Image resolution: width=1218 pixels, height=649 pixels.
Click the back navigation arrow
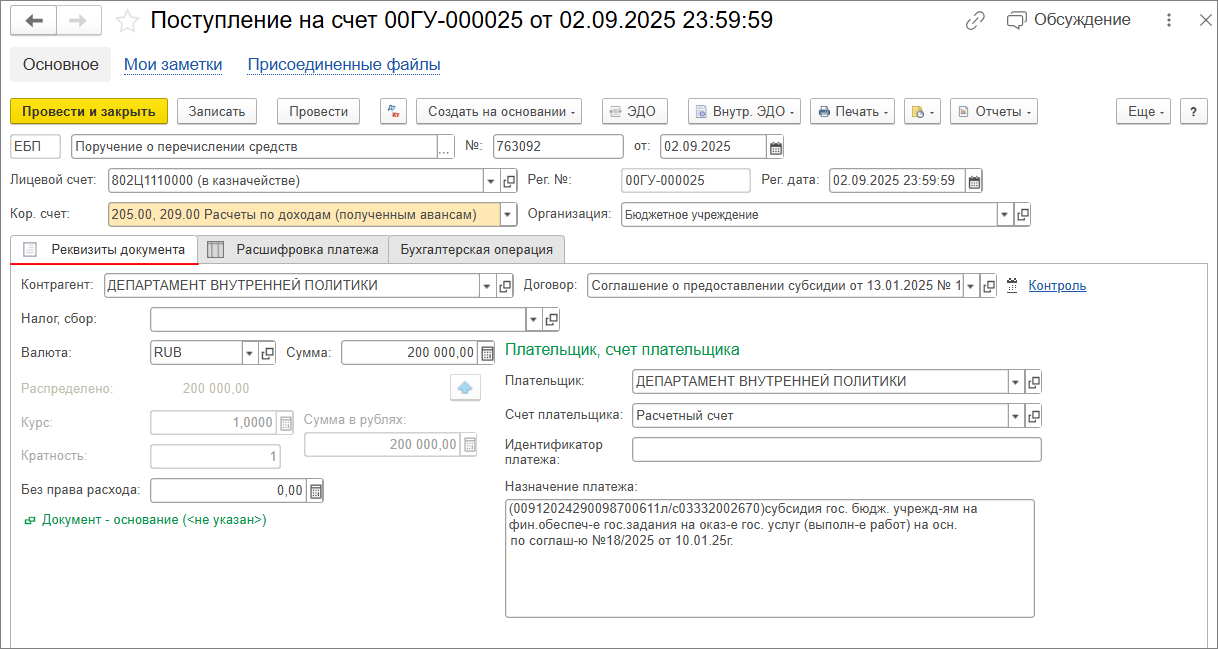click(35, 21)
